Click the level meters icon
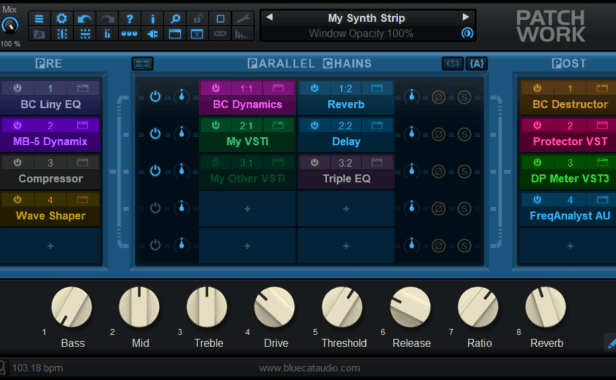616x380 pixels. tap(107, 34)
